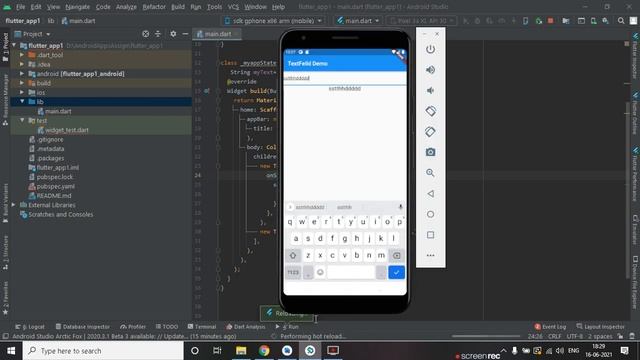640x360 pixels.
Task: Click hot reload progress bar in status bar
Action: [x=486, y=336]
